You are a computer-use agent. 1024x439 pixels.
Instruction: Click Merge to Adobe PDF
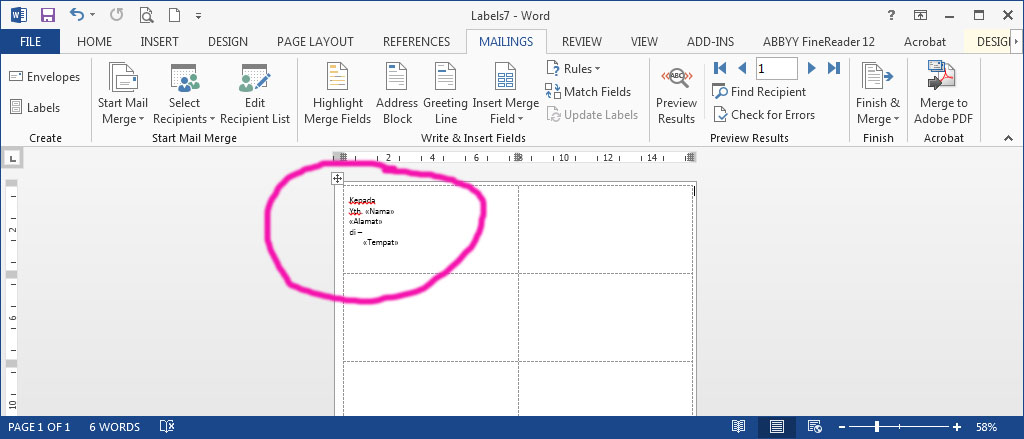[x=943, y=95]
